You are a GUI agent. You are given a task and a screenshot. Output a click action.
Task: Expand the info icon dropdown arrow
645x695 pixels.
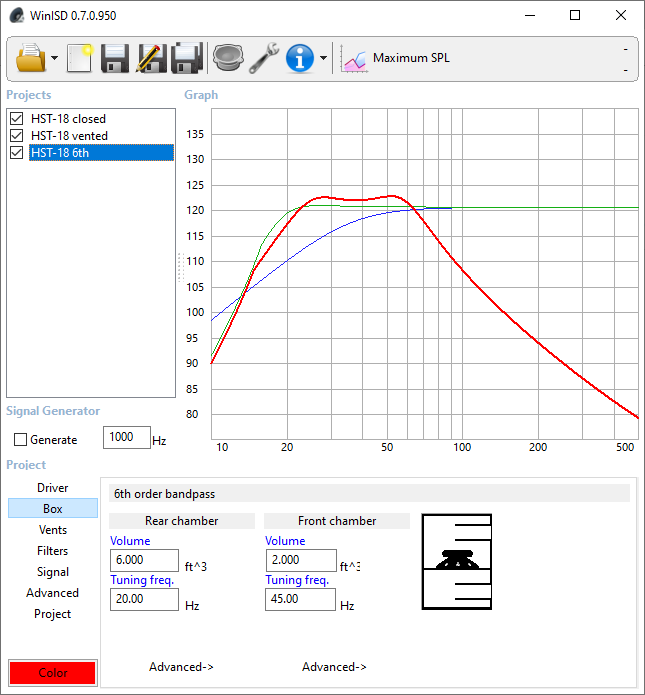323,58
